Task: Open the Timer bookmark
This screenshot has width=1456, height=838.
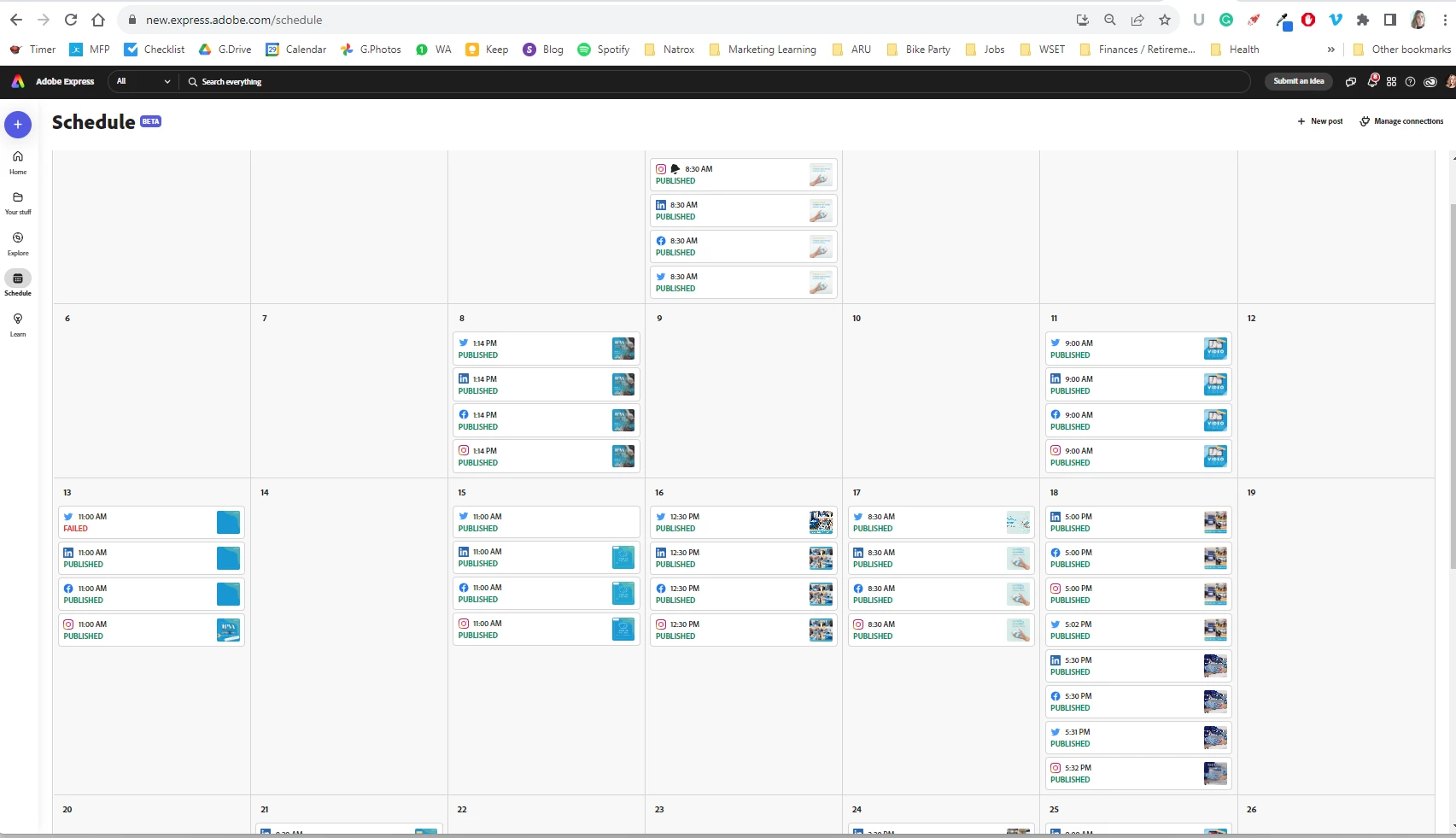Action: pos(32,50)
